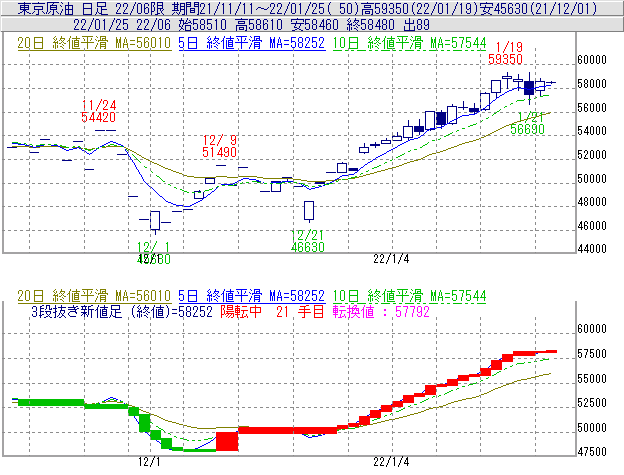Select the 高58610 high value in header
624x475 pixels.
point(259,25)
